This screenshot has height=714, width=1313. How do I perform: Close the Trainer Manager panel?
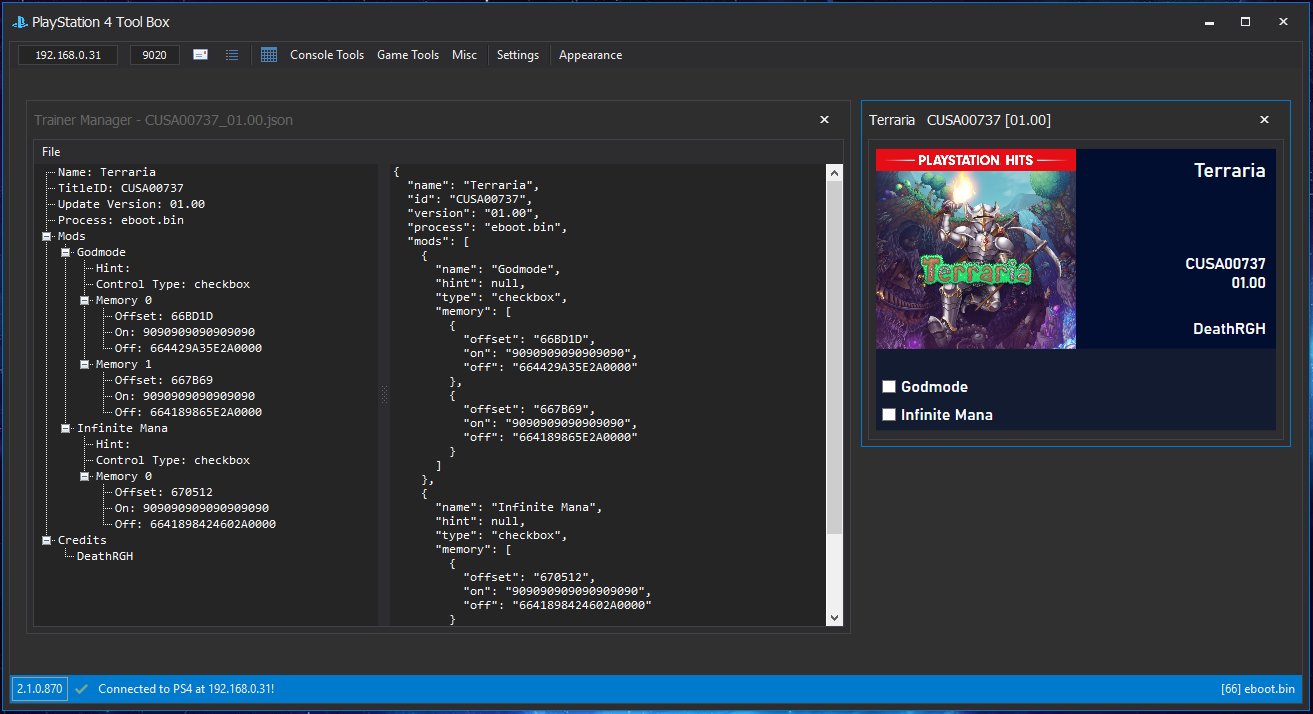(824, 120)
